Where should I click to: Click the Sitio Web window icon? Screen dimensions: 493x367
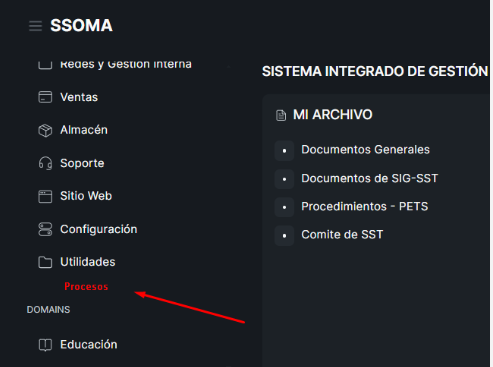pyautogui.click(x=45, y=196)
